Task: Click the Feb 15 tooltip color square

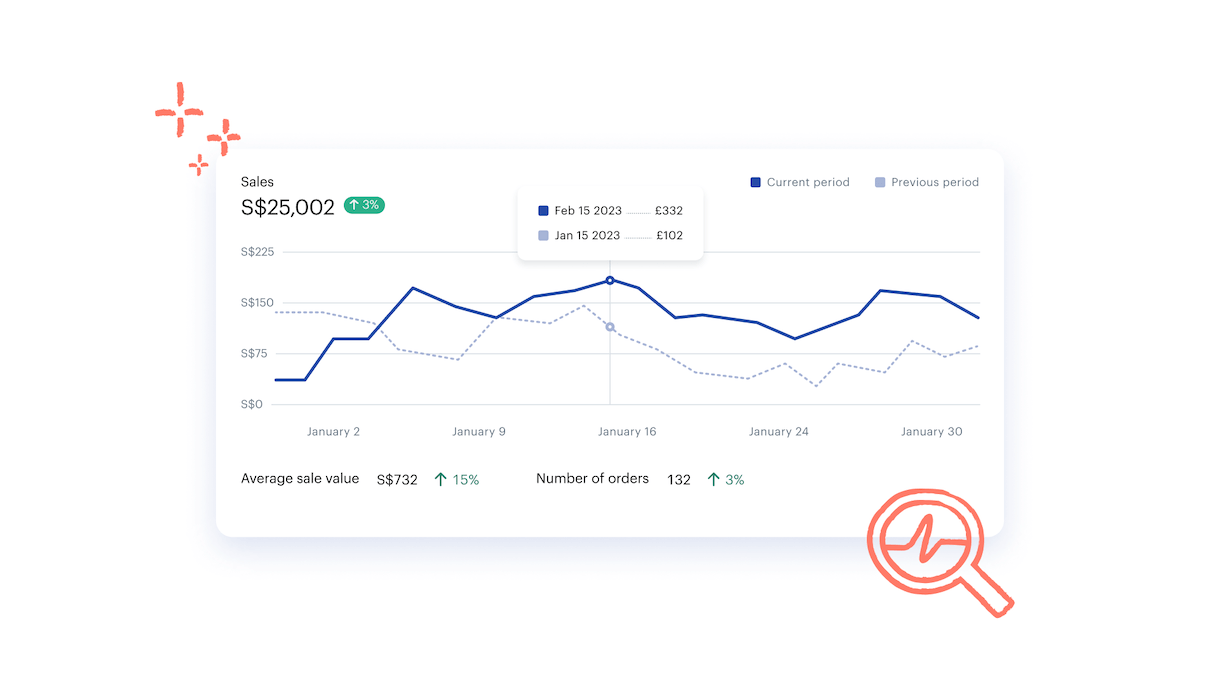Action: click(543, 211)
